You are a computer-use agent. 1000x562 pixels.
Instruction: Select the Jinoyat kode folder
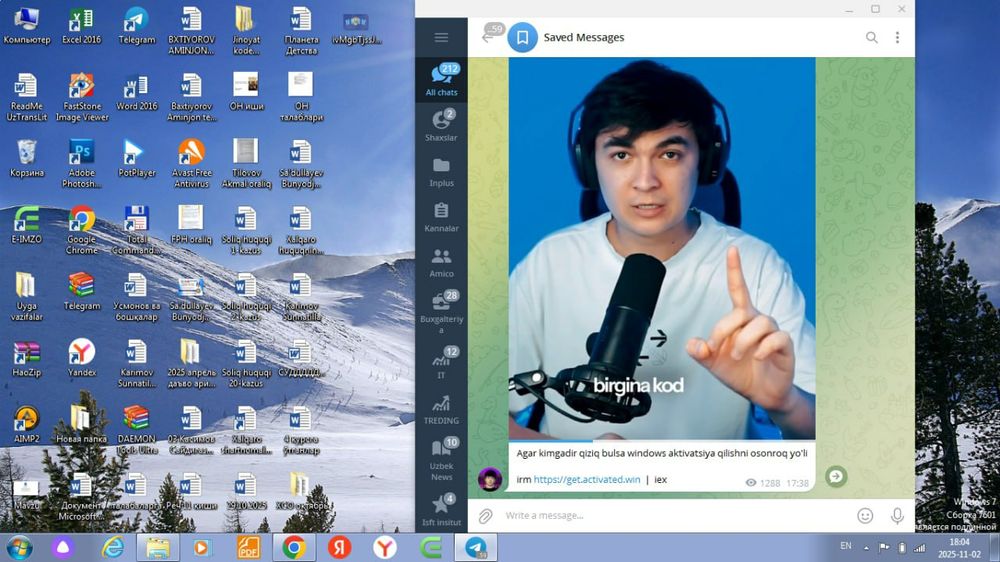(246, 32)
